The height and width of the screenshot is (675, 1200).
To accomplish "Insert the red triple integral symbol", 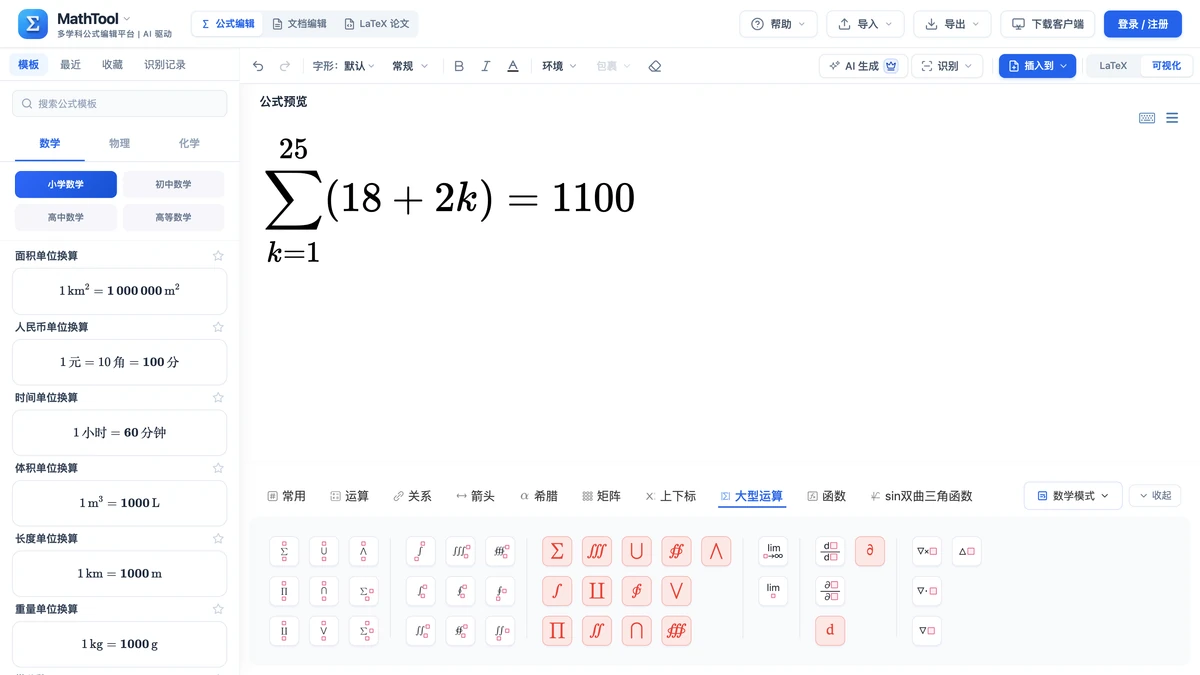I will [x=597, y=551].
